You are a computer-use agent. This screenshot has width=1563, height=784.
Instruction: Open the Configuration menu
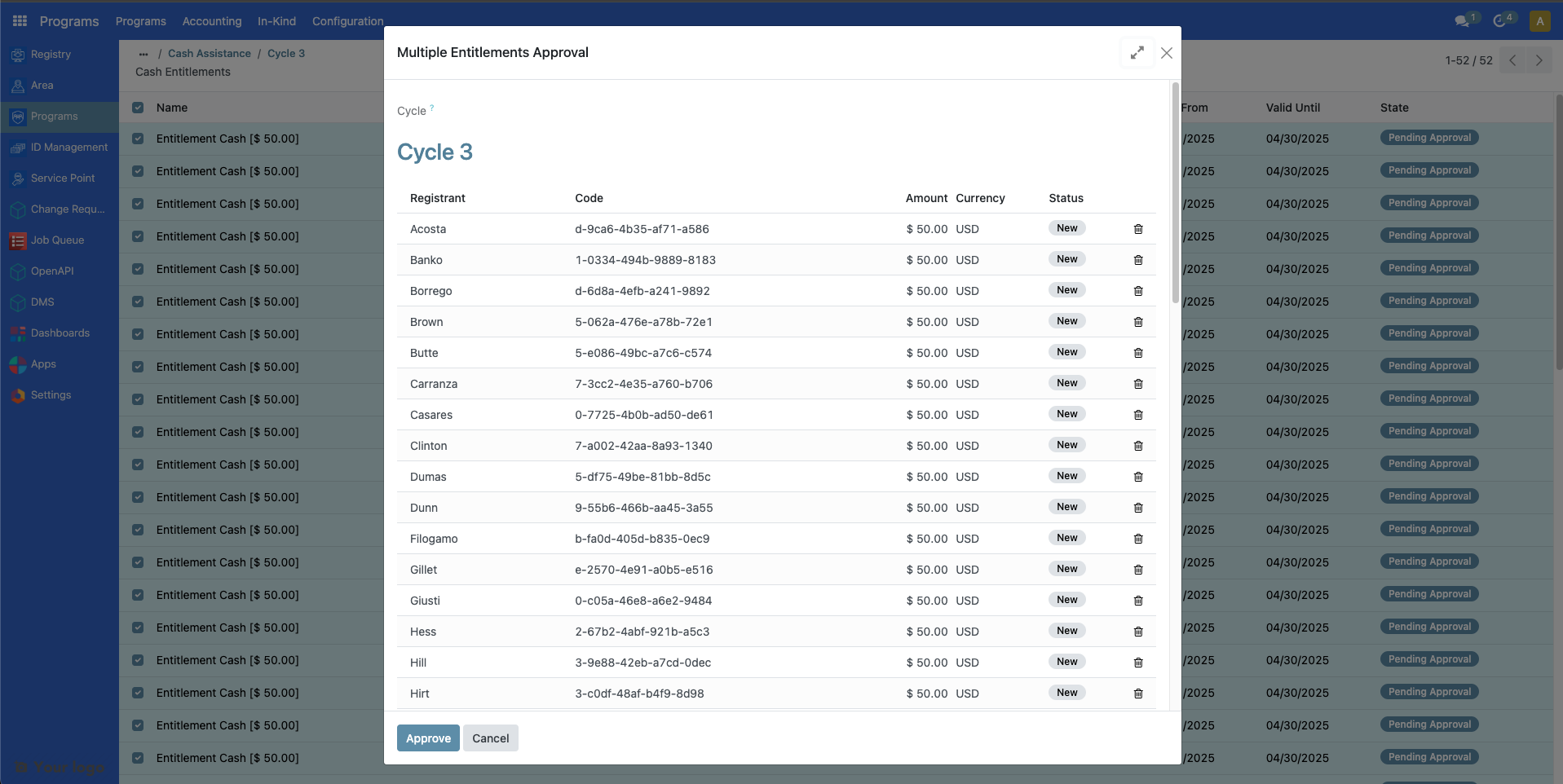point(347,21)
